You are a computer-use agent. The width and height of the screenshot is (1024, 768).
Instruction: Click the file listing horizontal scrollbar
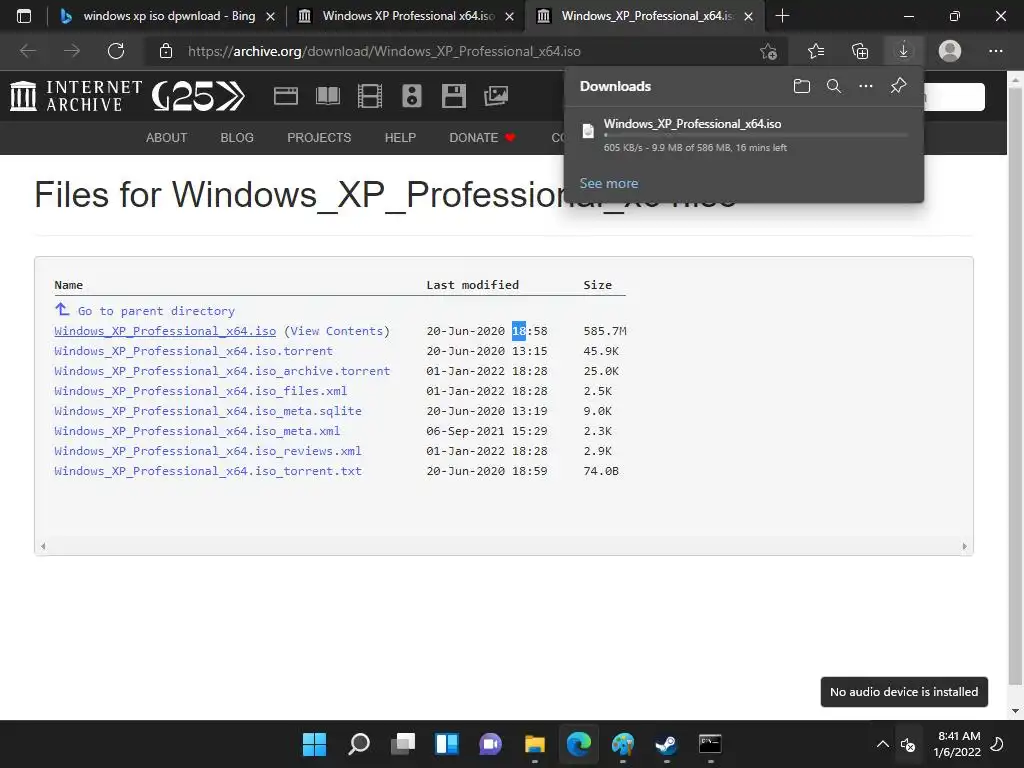point(504,546)
